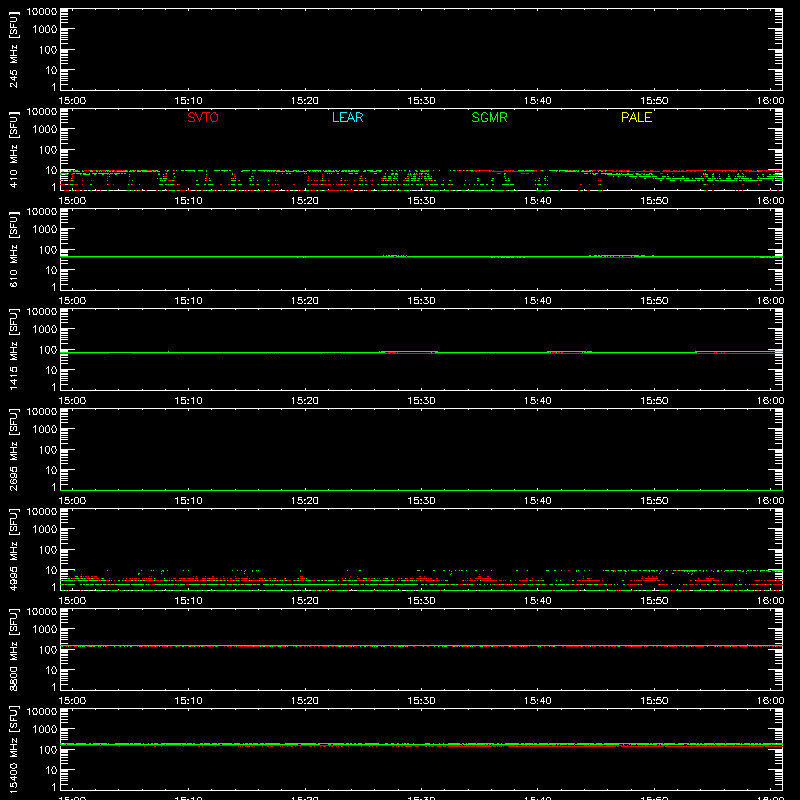Select the 410 MHz [SFU] axis title
800x800 pixels.
pos(13,149)
